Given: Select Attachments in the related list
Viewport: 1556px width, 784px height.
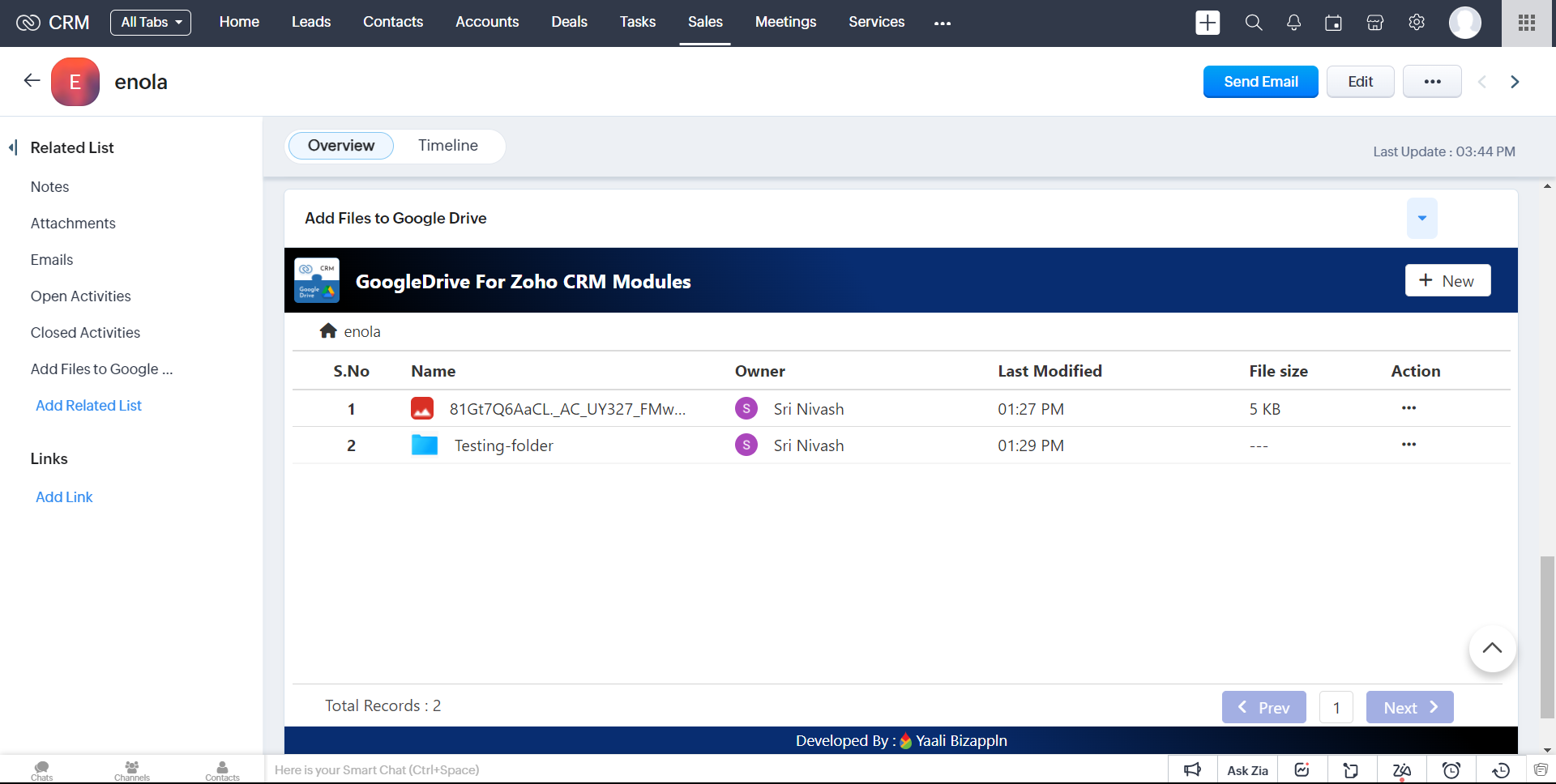Looking at the screenshot, I should pos(73,224).
